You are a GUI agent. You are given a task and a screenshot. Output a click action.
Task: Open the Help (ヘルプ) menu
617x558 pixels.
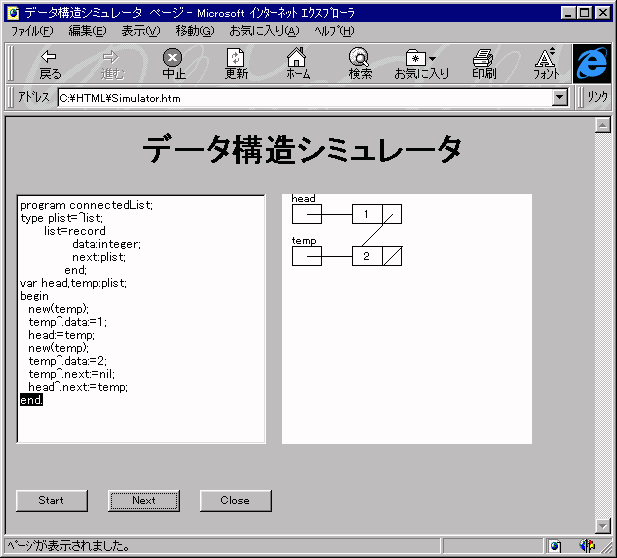(335, 31)
